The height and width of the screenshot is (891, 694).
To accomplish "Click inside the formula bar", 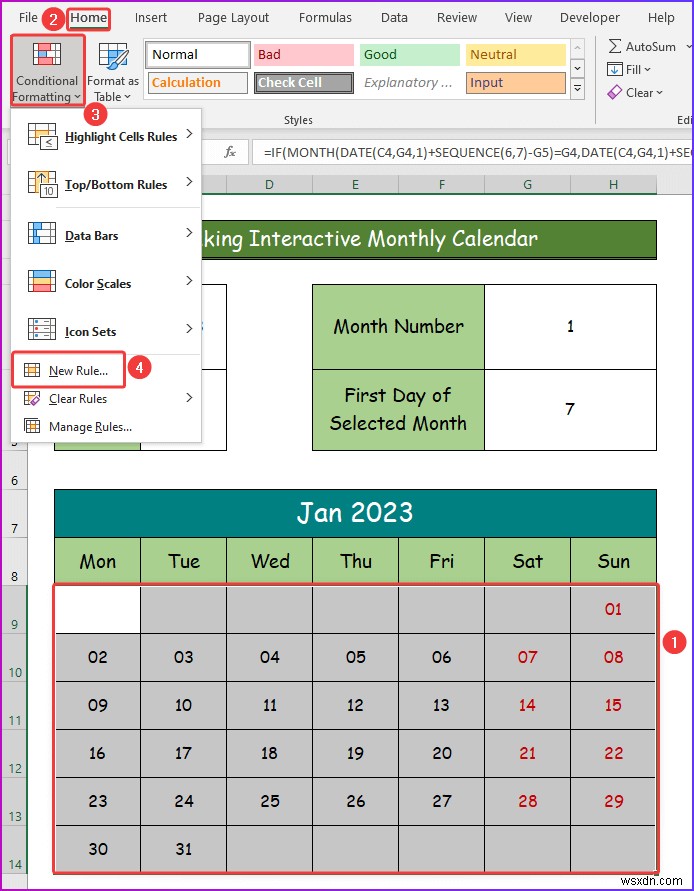I will (x=473, y=152).
